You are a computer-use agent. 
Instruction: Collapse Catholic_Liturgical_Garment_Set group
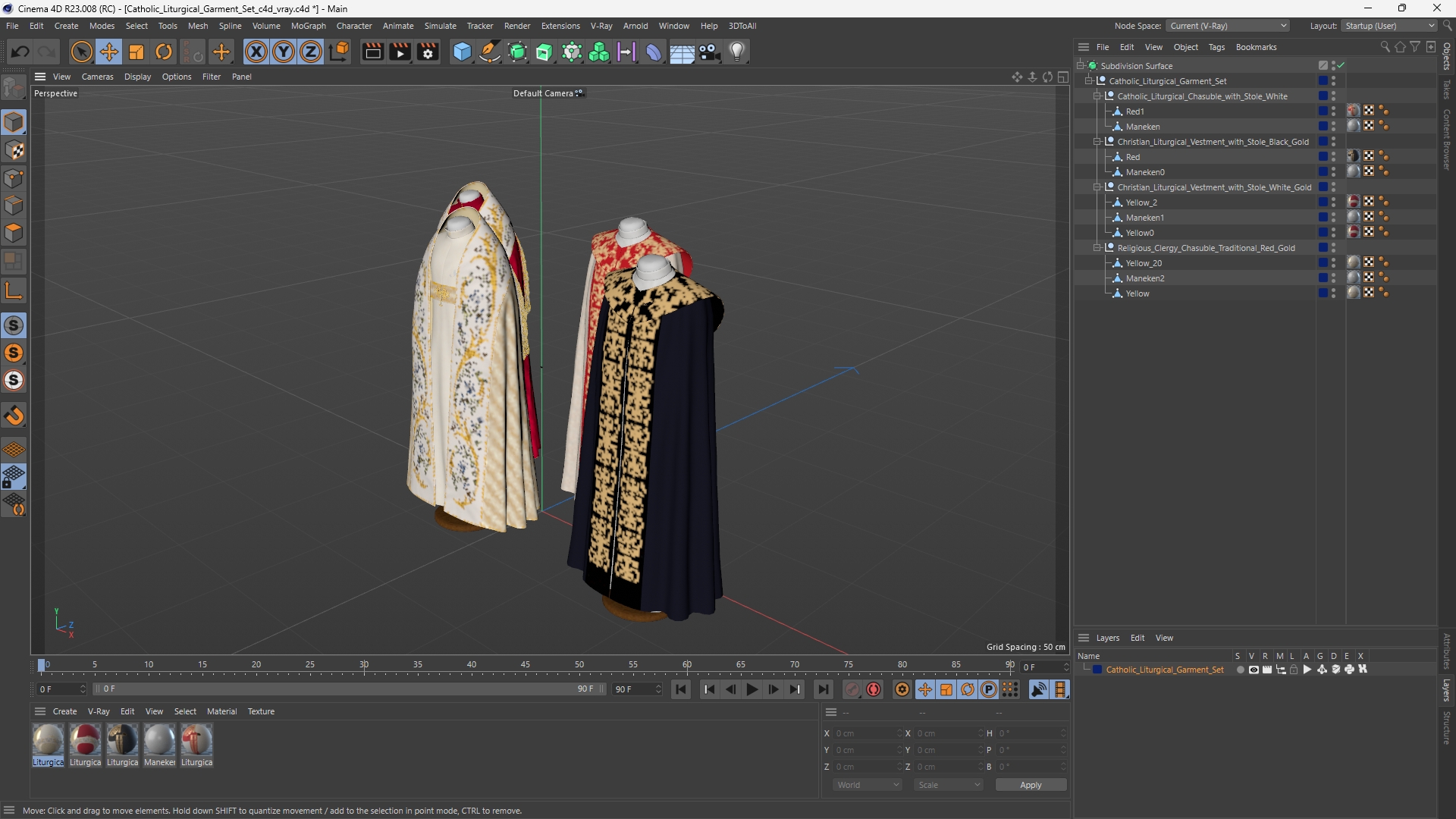click(x=1089, y=81)
